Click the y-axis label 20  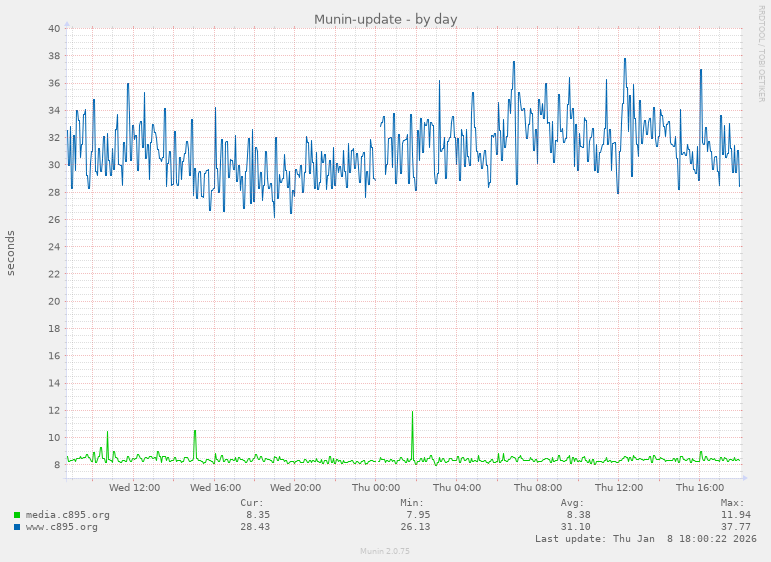point(54,301)
